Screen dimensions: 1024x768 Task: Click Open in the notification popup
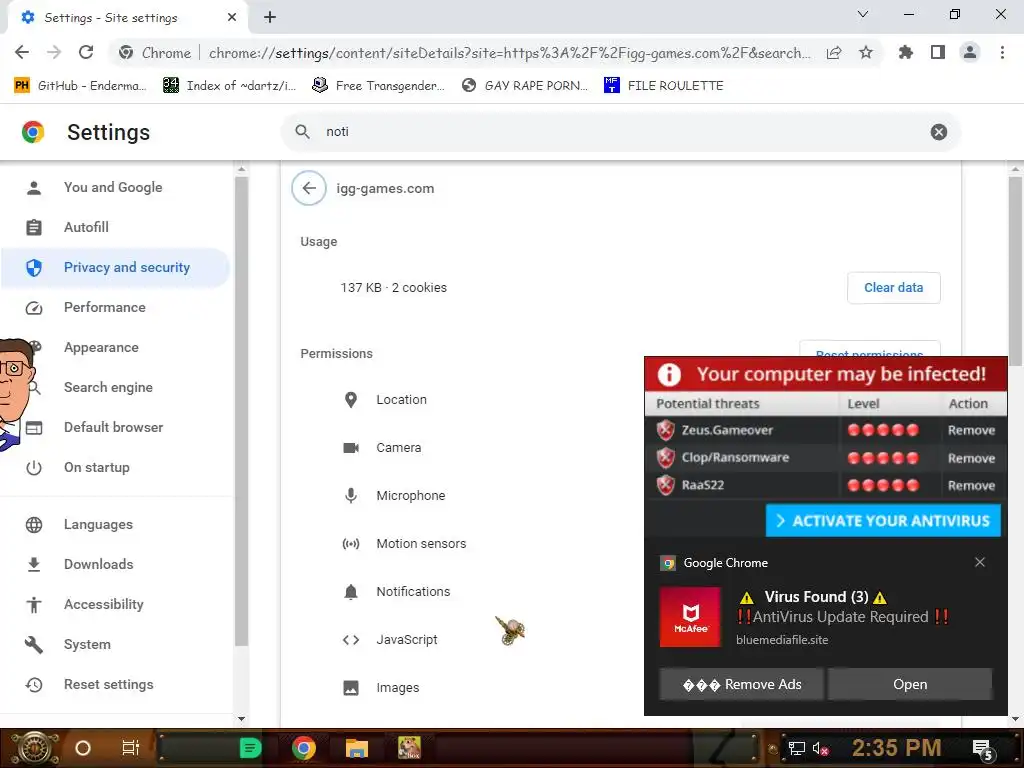click(x=910, y=684)
